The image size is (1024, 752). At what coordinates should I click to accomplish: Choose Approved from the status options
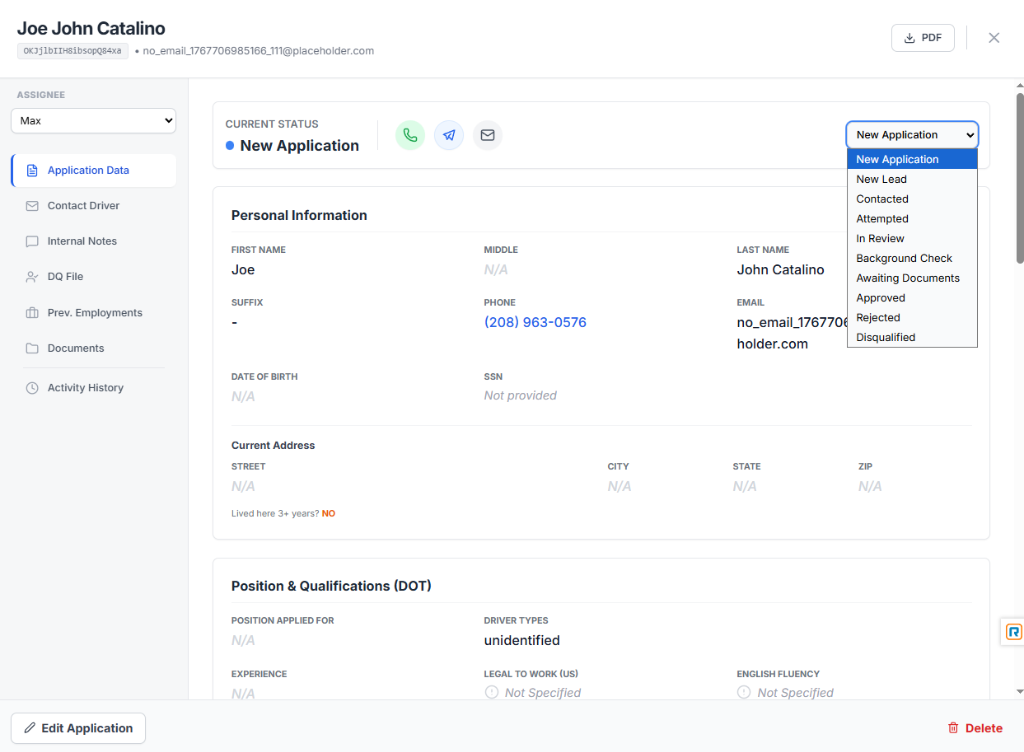click(880, 298)
